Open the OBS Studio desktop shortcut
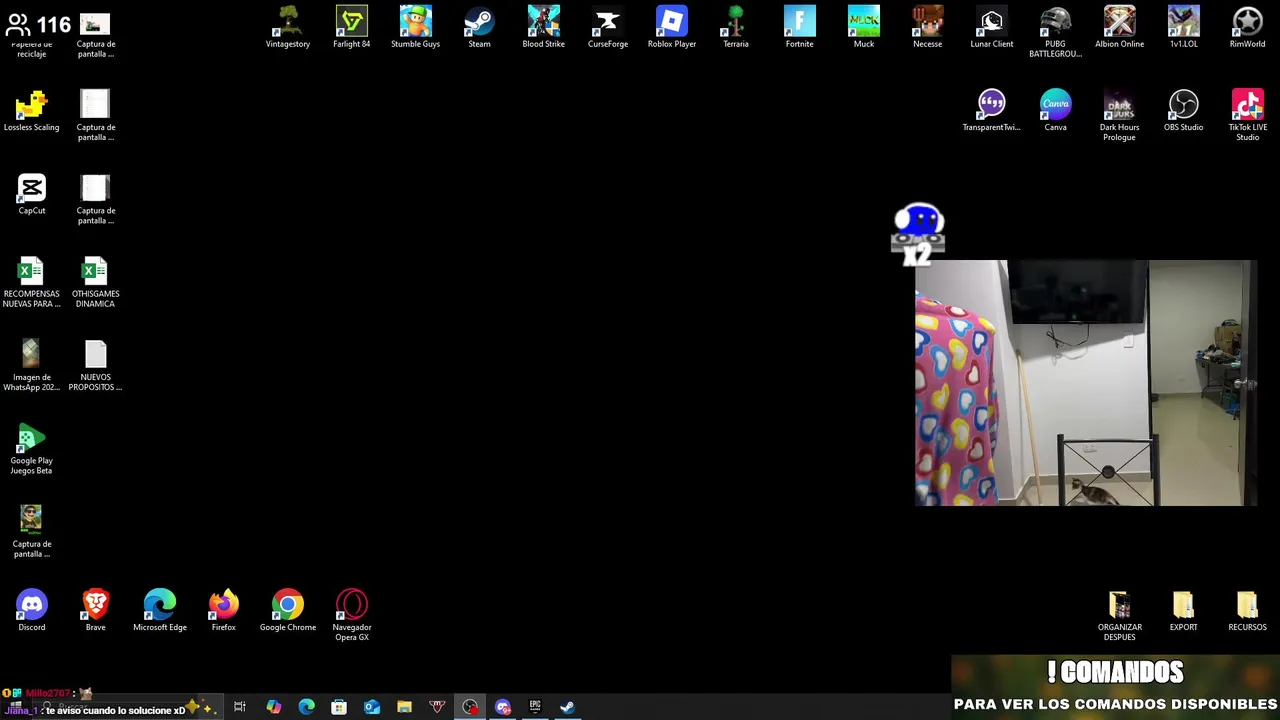The width and height of the screenshot is (1280, 720). [x=1184, y=110]
